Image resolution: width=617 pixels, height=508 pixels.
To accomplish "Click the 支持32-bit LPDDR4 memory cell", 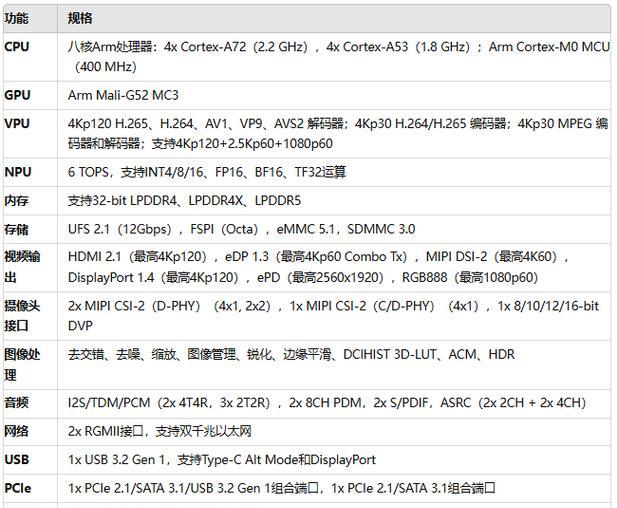I will click(184, 201).
